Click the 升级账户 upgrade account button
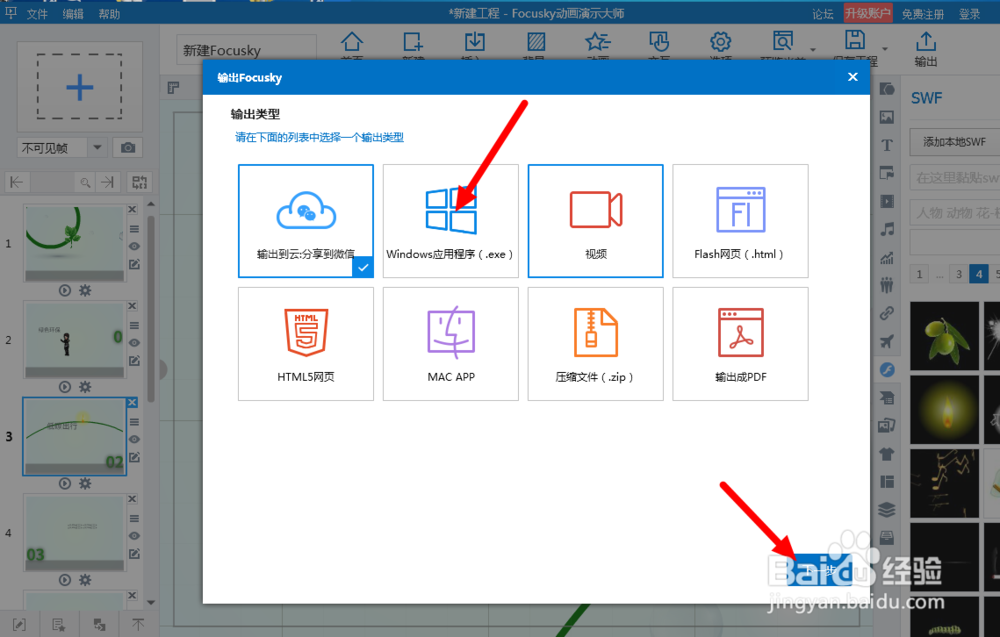This screenshot has height=637, width=1000. pos(867,13)
